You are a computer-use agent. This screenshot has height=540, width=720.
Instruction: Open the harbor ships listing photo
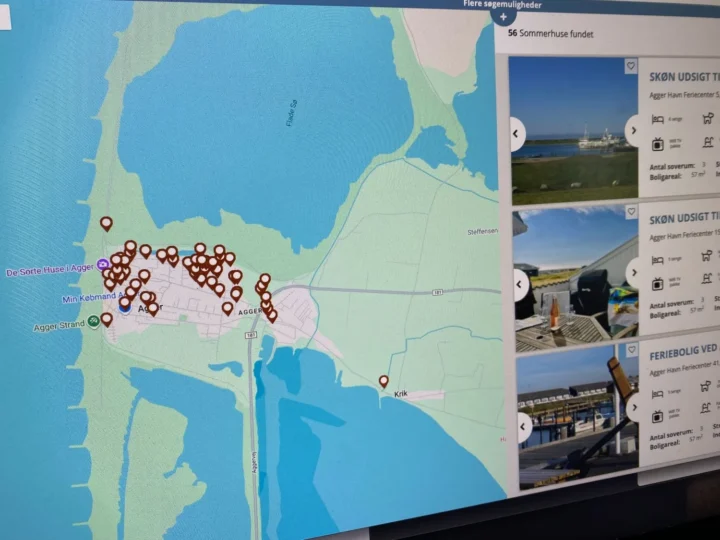[x=574, y=131]
